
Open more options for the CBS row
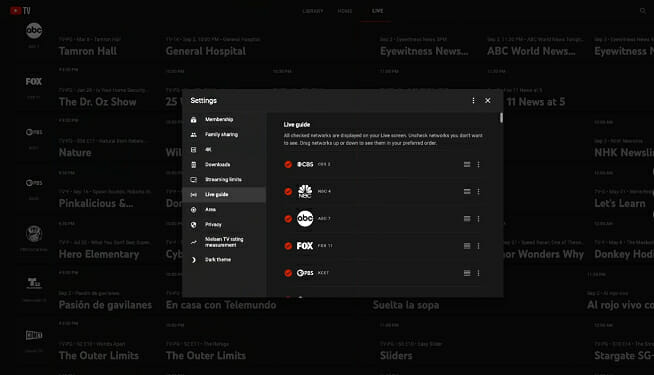(478, 164)
